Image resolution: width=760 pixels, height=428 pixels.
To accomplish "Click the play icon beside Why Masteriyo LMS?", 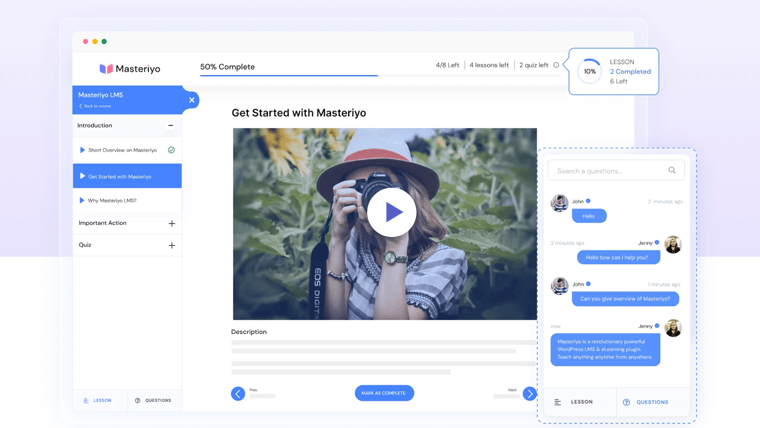I will point(82,201).
